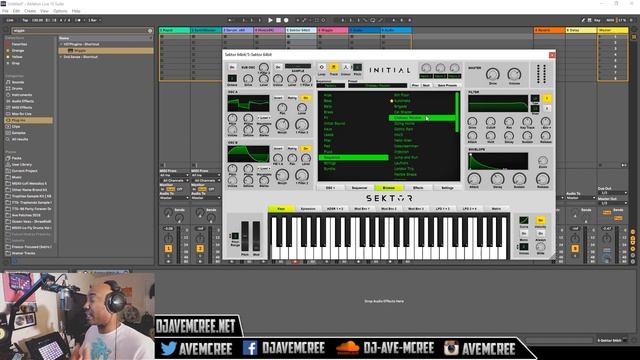Viewport: 640px width, 360px height.
Task: Open the Matrix tab
Action: (x=496, y=209)
